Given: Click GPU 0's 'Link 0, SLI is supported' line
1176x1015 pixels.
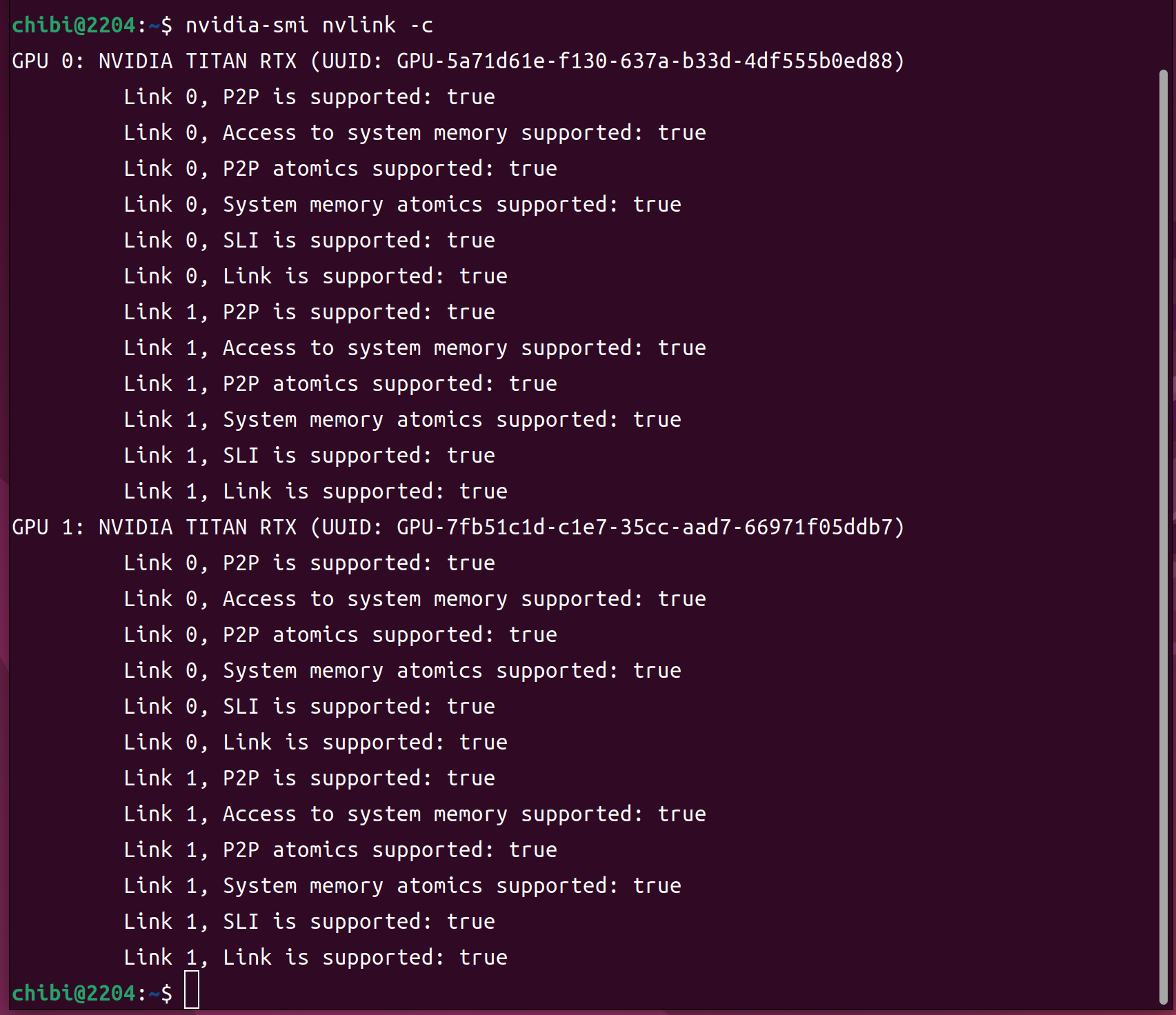Looking at the screenshot, I should (x=309, y=241).
